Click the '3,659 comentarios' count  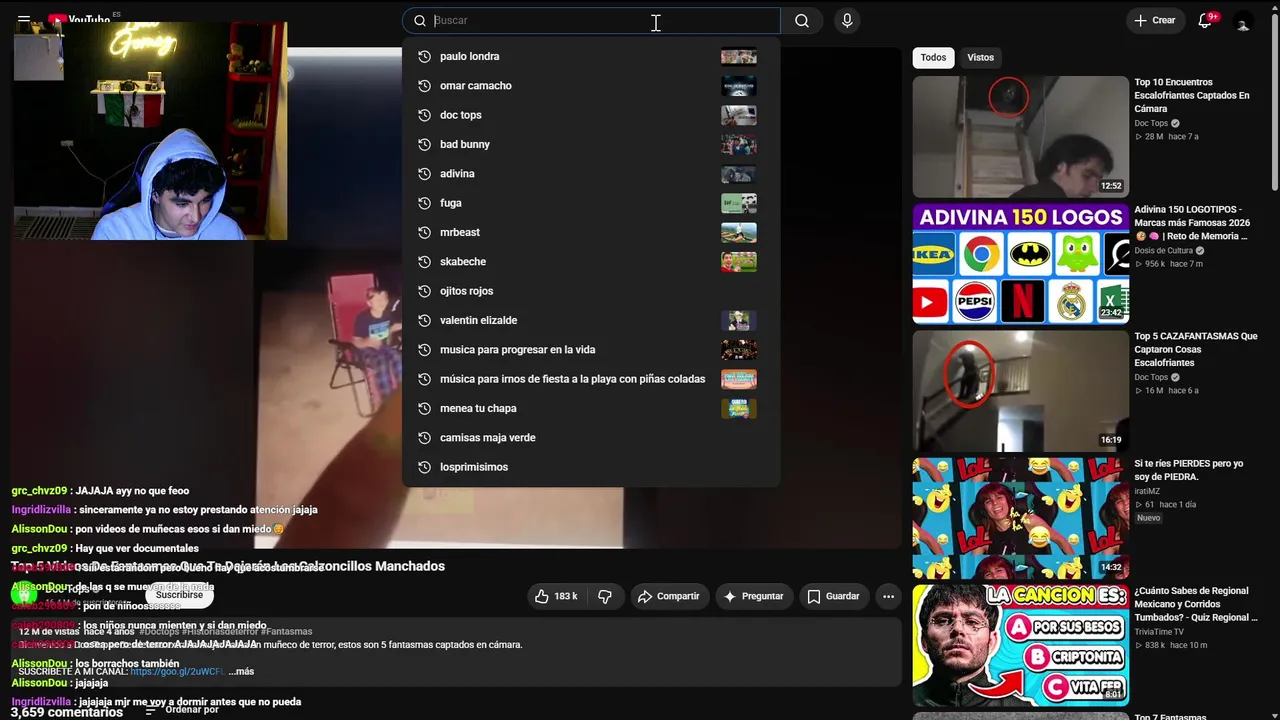point(67,712)
